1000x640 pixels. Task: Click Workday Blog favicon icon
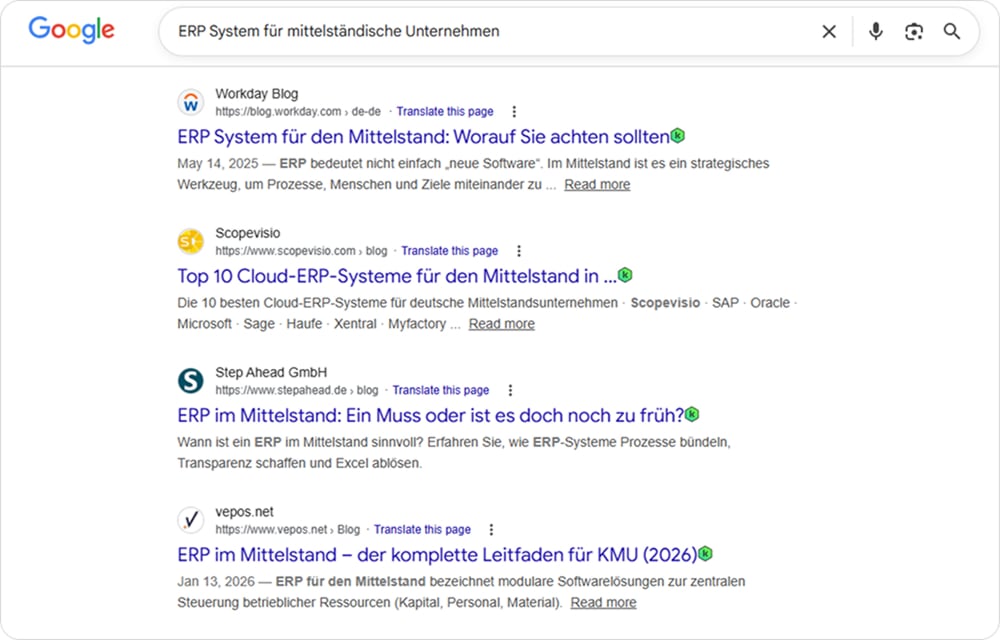tap(191, 103)
